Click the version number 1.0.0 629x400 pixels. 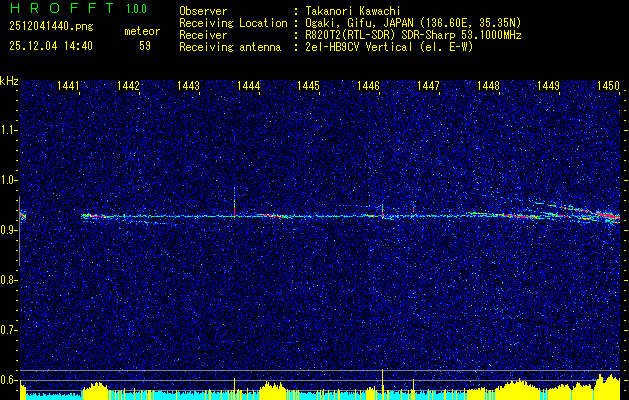pyautogui.click(x=136, y=9)
